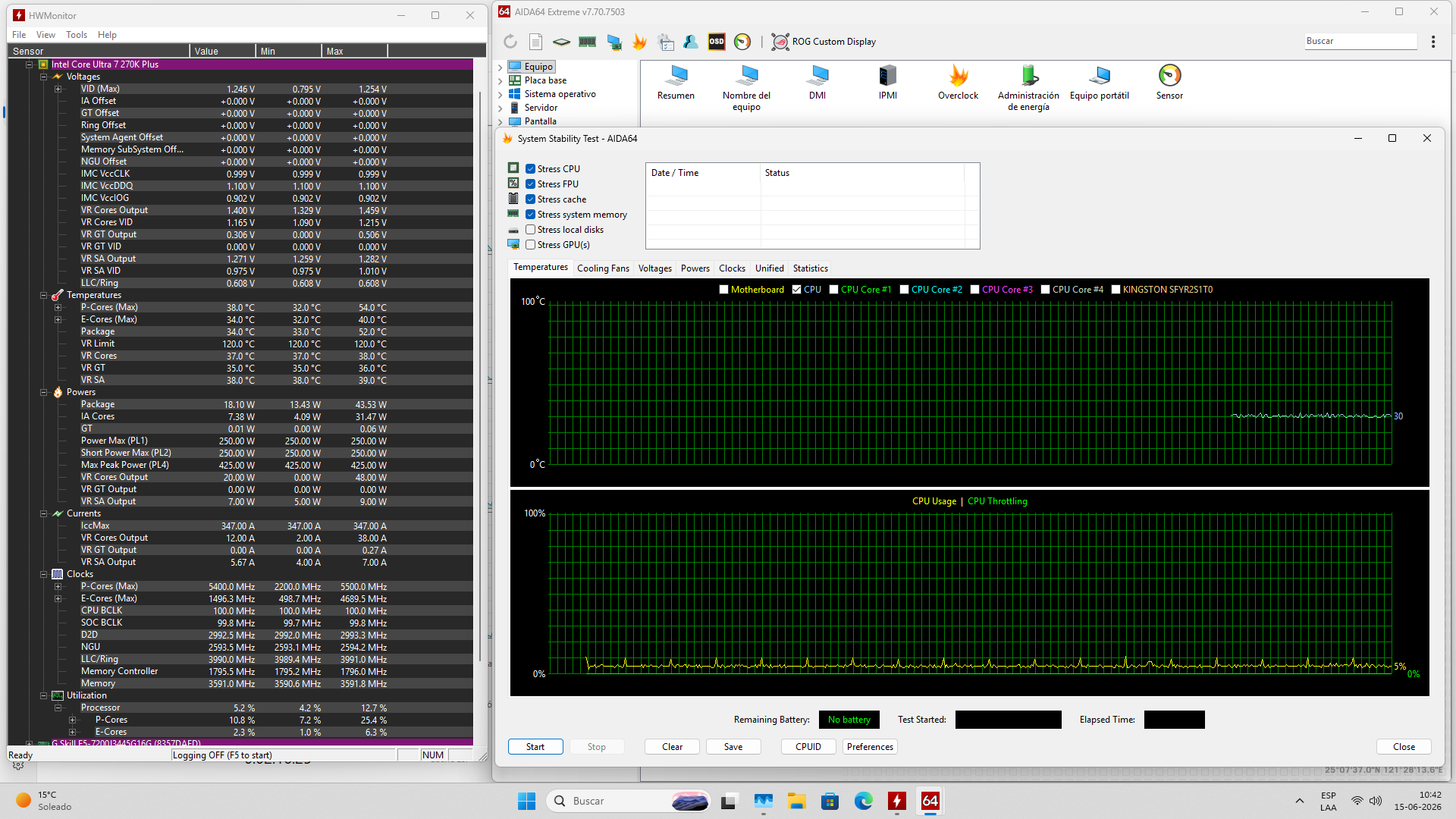Expand the Placa base tree item
1456x819 pixels.
coord(500,80)
